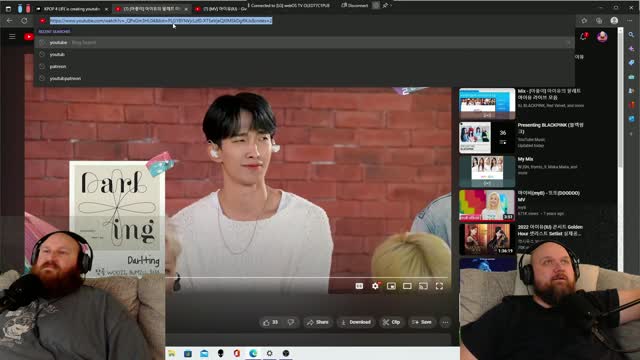Click the Download button below the video
Viewport: 640px width, 360px height.
(356, 322)
